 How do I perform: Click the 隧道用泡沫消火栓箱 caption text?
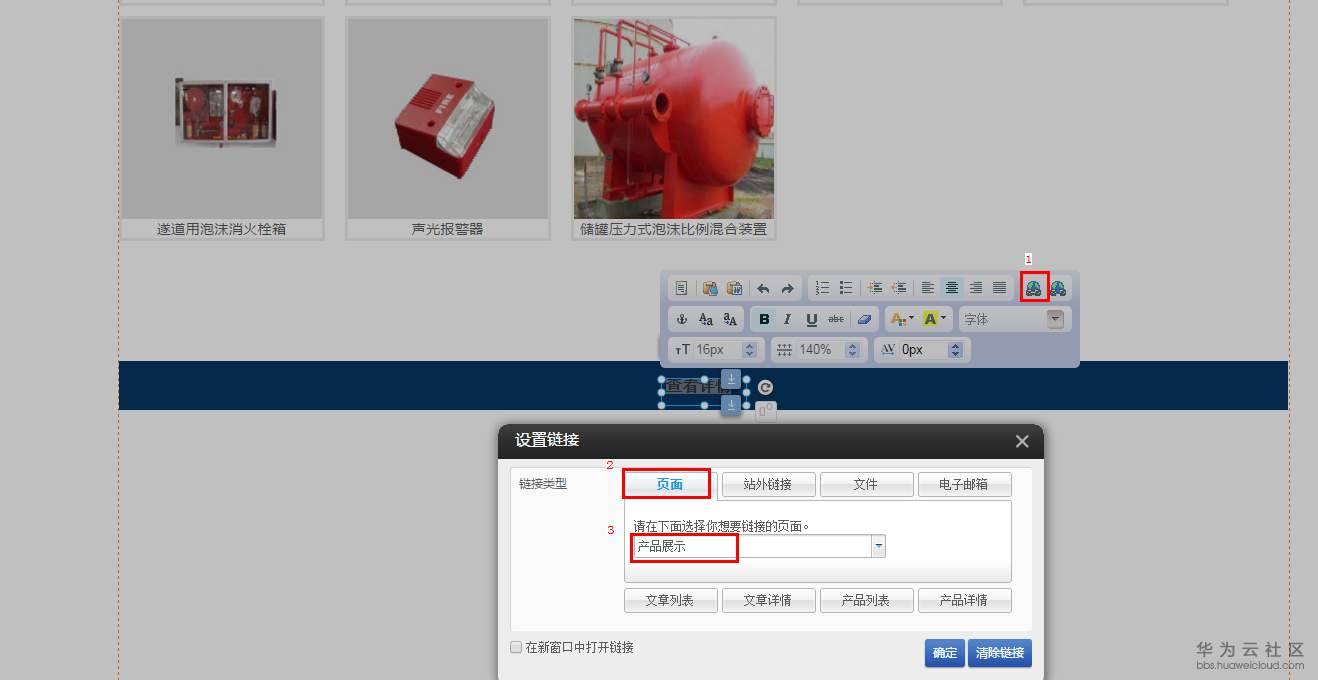pyautogui.click(x=222, y=229)
